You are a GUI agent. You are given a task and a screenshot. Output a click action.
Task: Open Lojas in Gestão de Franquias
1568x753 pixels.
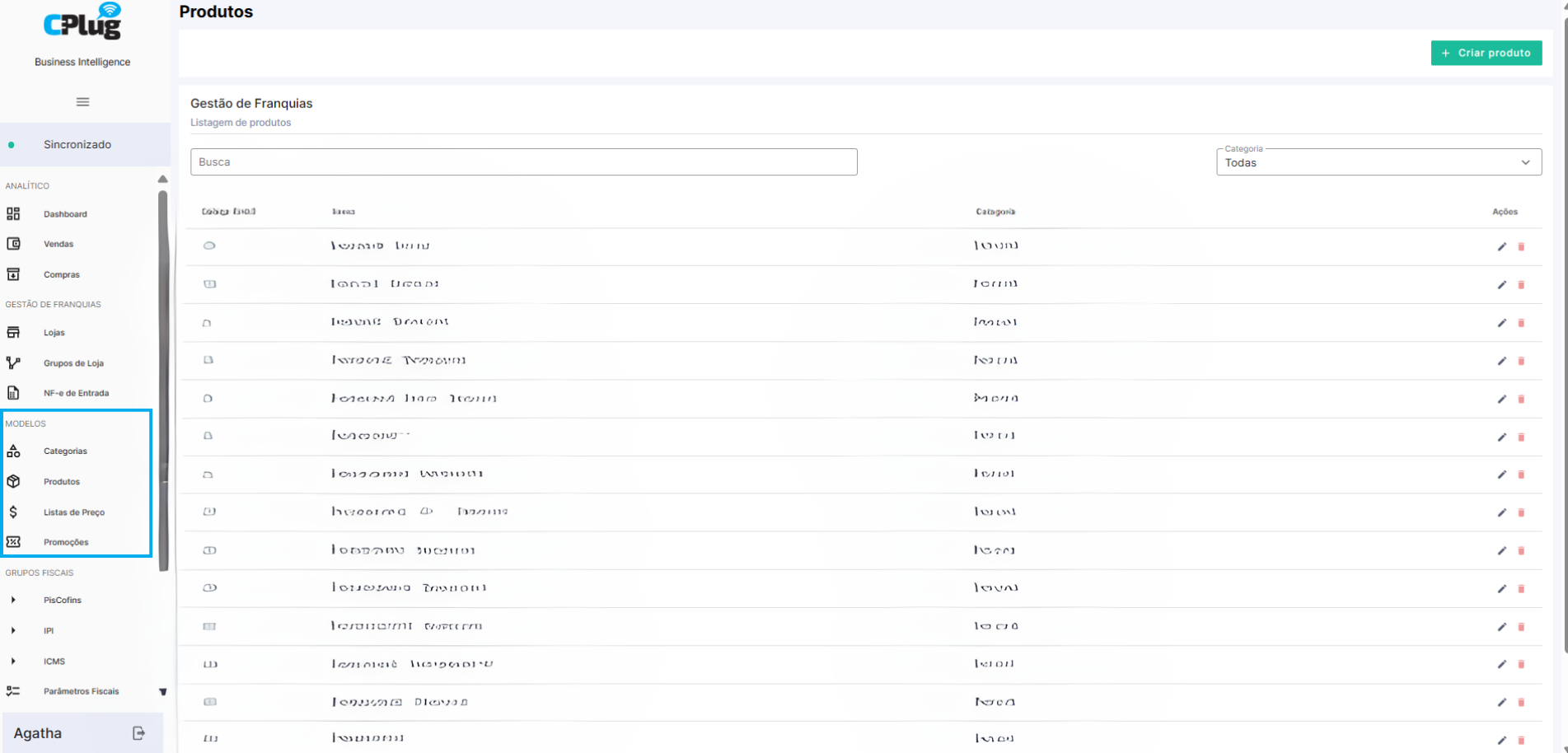54,333
